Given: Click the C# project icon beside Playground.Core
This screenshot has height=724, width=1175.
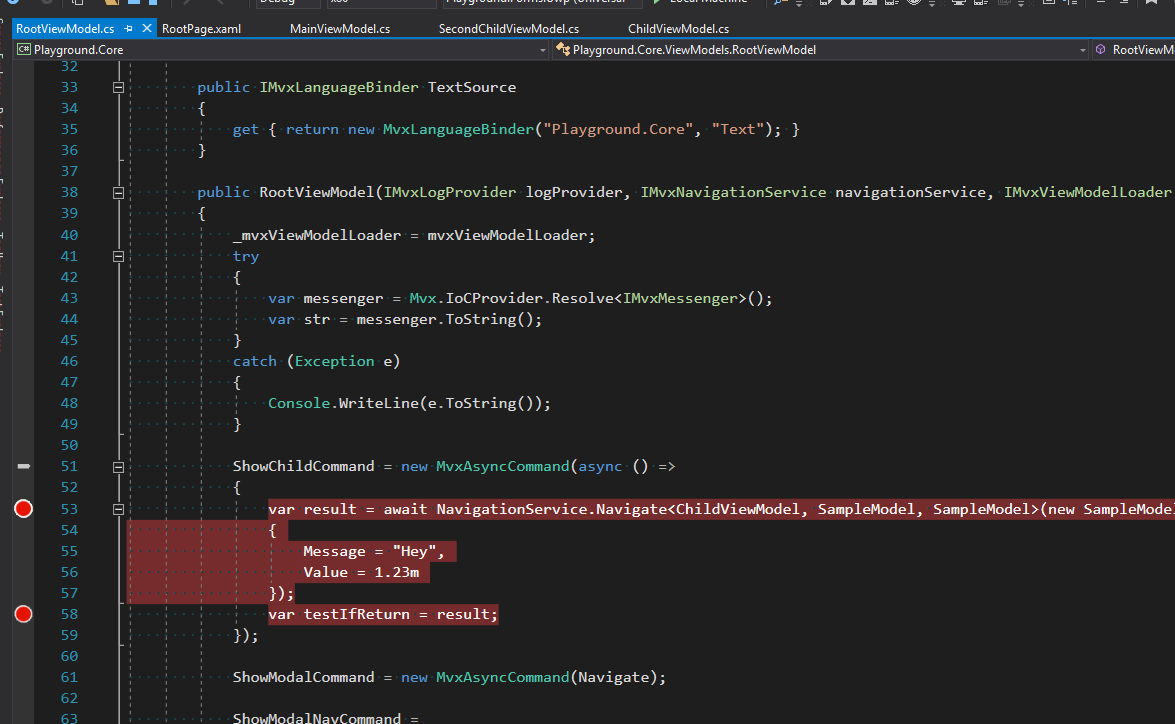Looking at the screenshot, I should click(24, 49).
